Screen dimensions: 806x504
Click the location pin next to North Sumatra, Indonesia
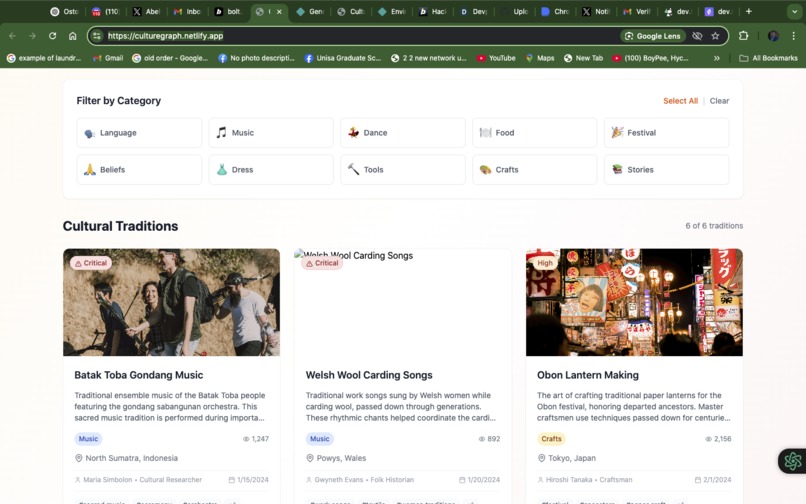[x=79, y=458]
